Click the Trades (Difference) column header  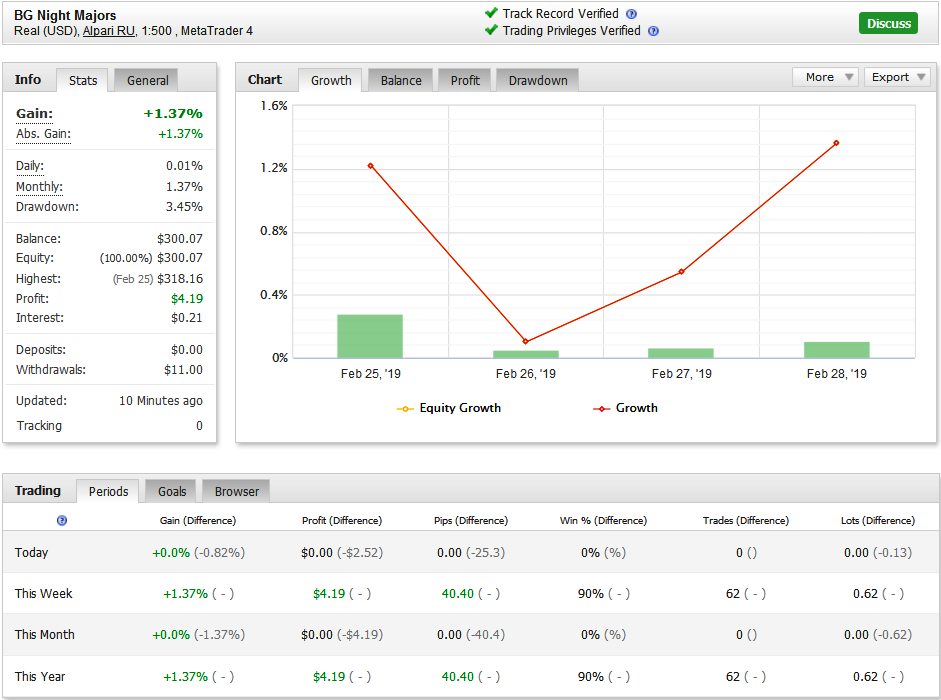click(746, 520)
